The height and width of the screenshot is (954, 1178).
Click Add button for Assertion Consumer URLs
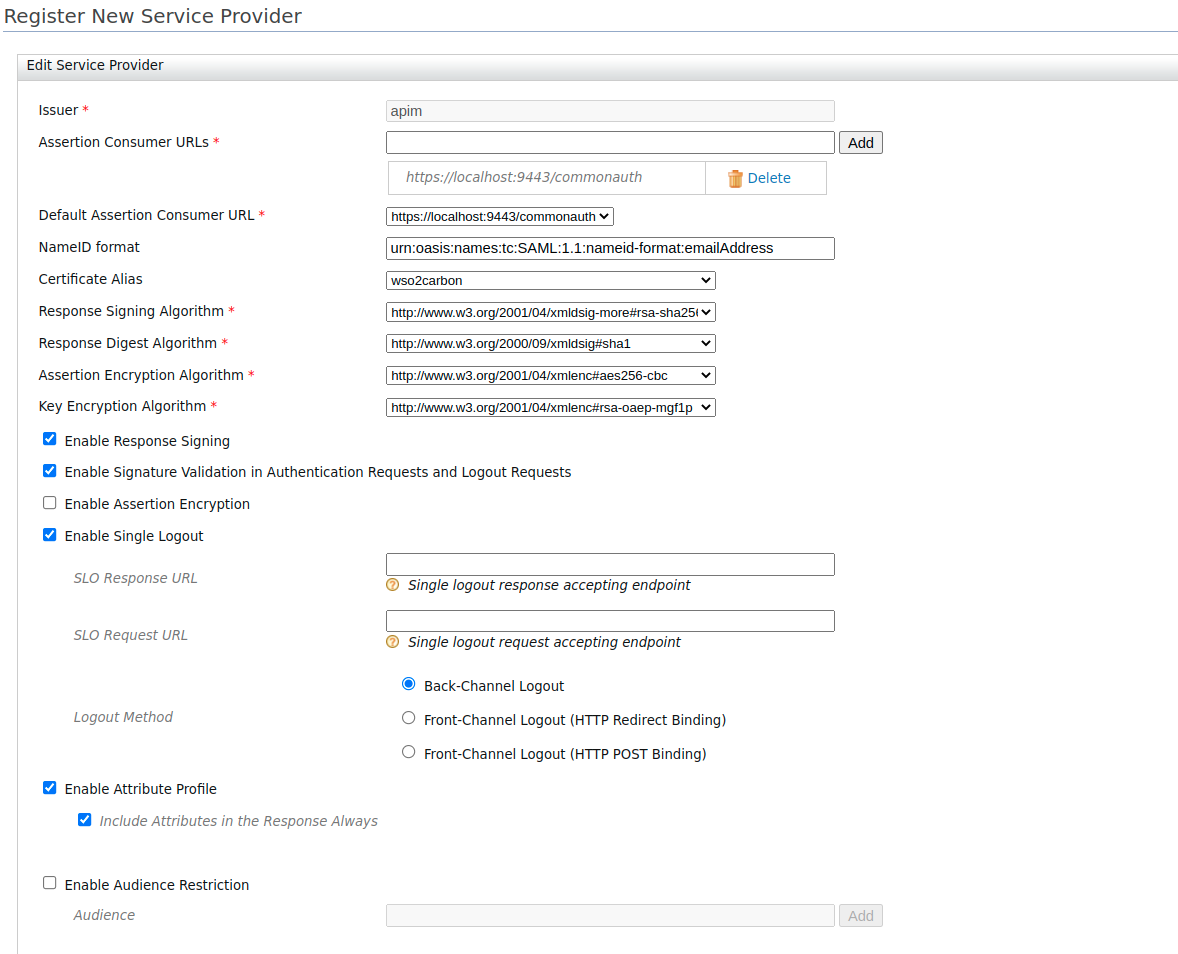(860, 143)
